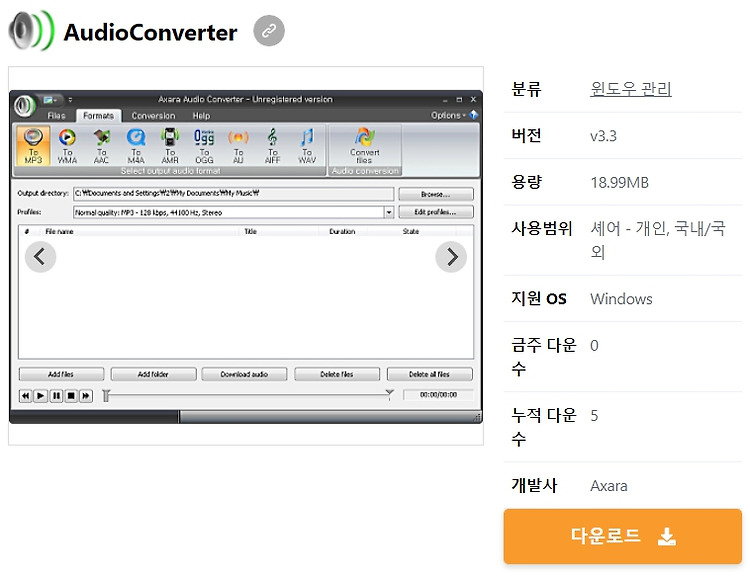Click the Output directory path field
This screenshot has width=750, height=577.
coord(233,193)
